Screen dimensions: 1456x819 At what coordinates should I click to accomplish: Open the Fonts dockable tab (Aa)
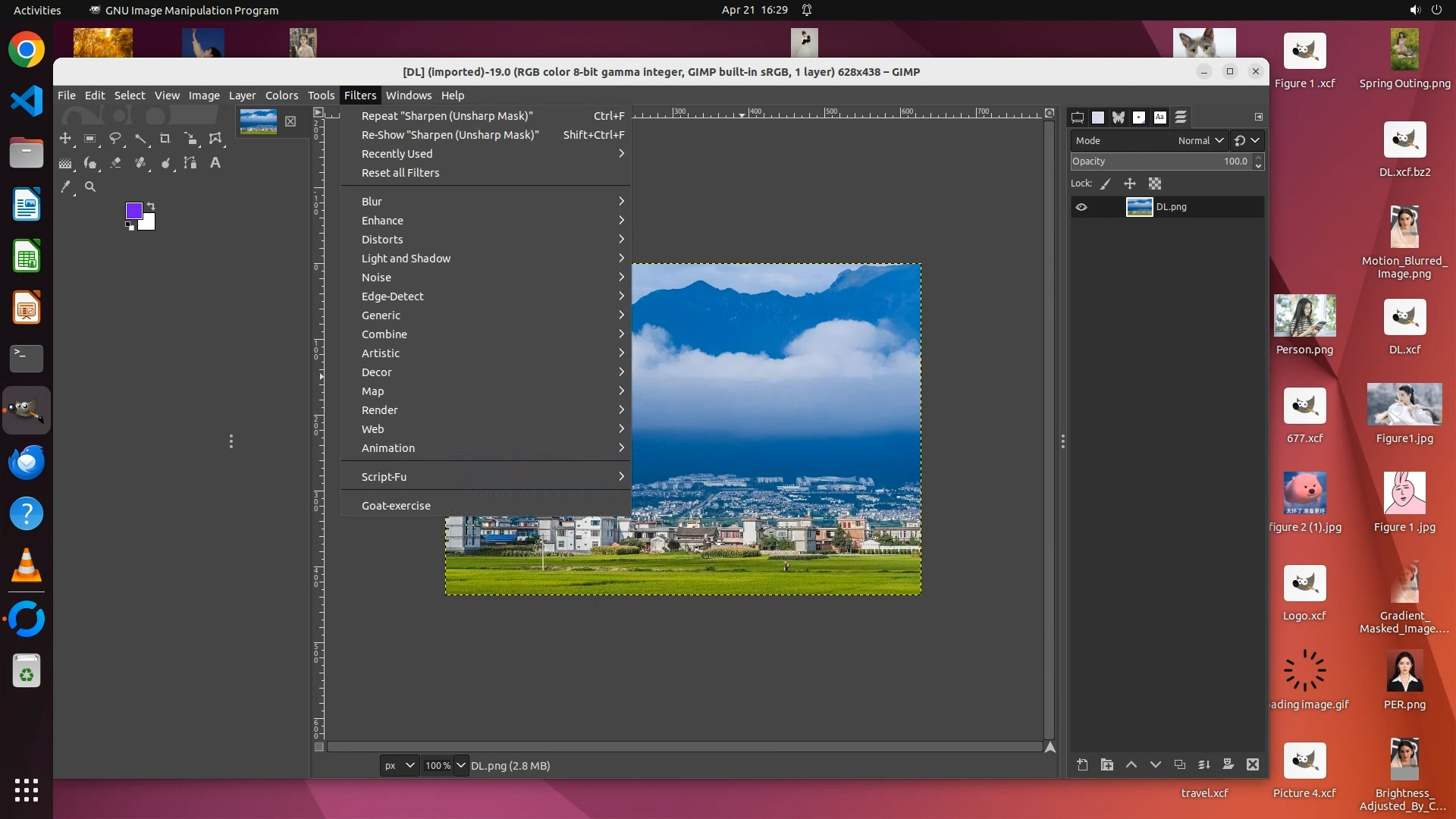pyautogui.click(x=1159, y=118)
